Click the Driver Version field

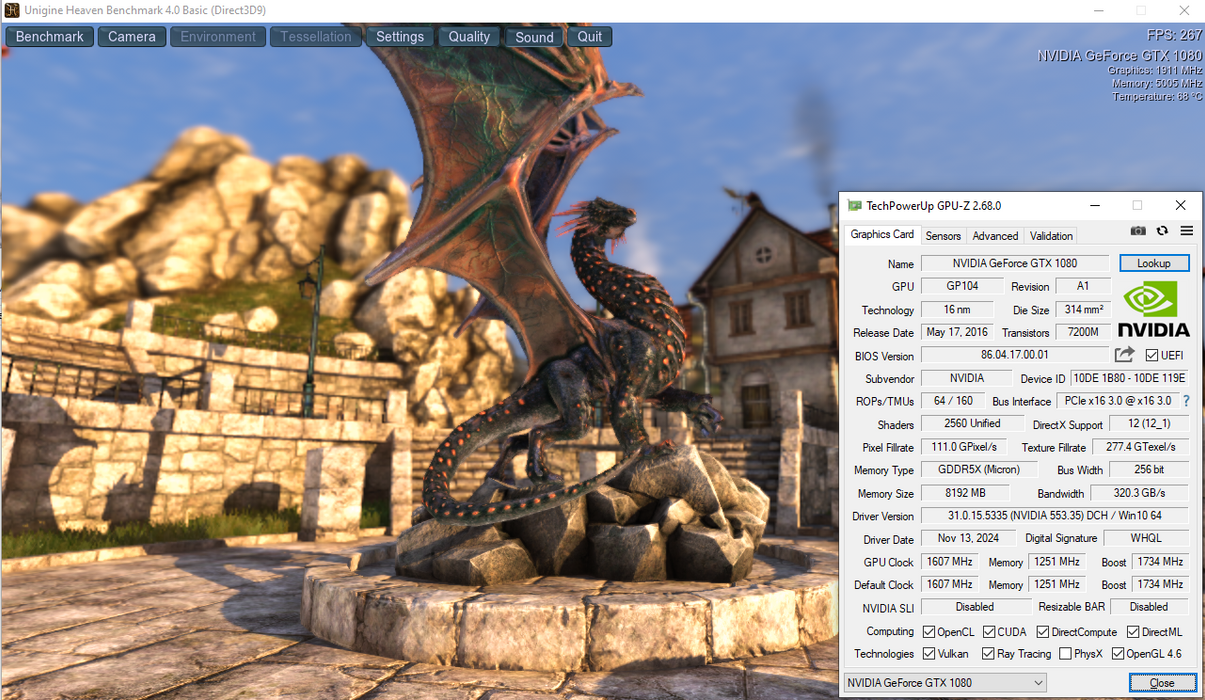tap(1055, 516)
